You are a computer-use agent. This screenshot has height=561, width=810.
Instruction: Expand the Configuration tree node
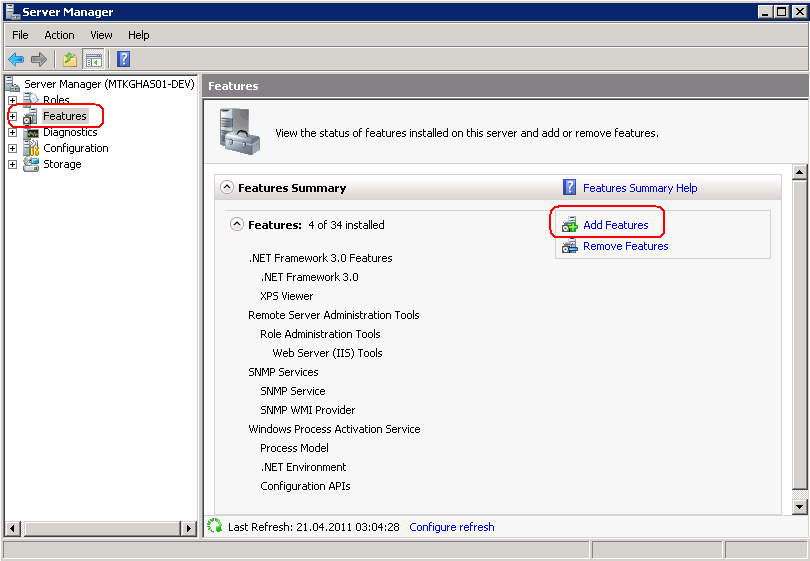click(12, 148)
